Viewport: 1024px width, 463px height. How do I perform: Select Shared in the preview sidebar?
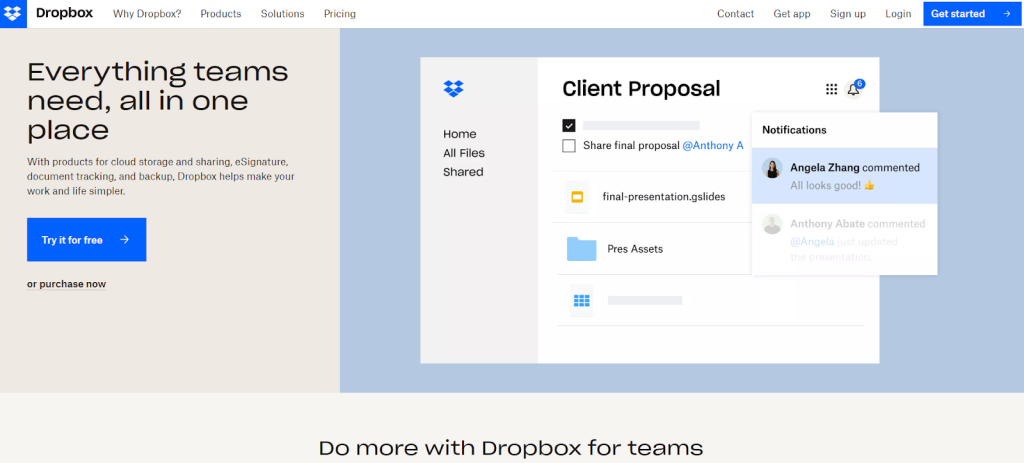tap(463, 172)
